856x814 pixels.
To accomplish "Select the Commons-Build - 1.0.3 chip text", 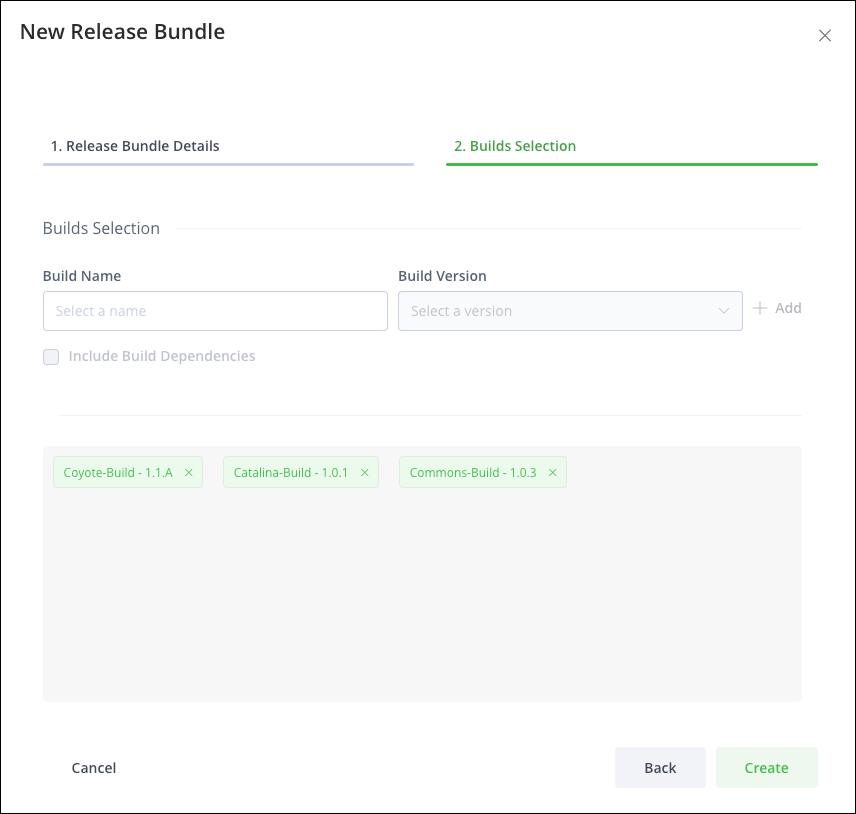I will (473, 472).
